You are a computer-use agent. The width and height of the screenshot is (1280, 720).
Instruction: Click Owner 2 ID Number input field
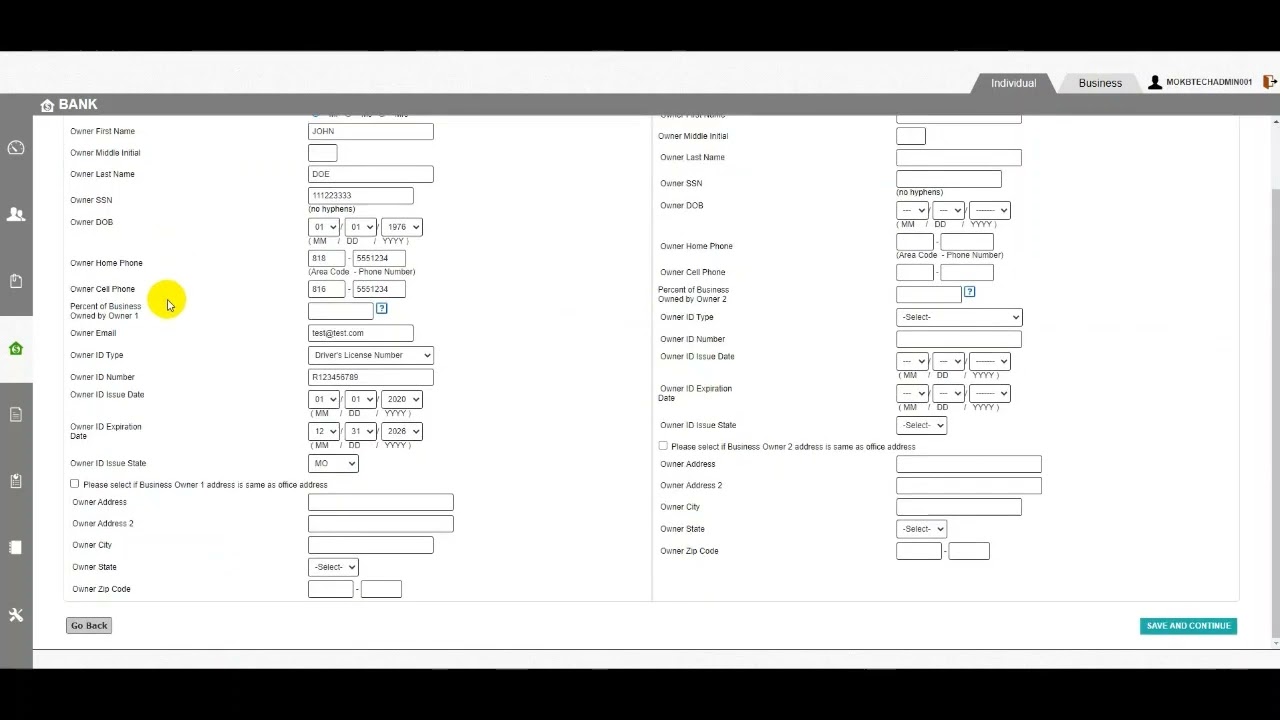click(x=959, y=339)
